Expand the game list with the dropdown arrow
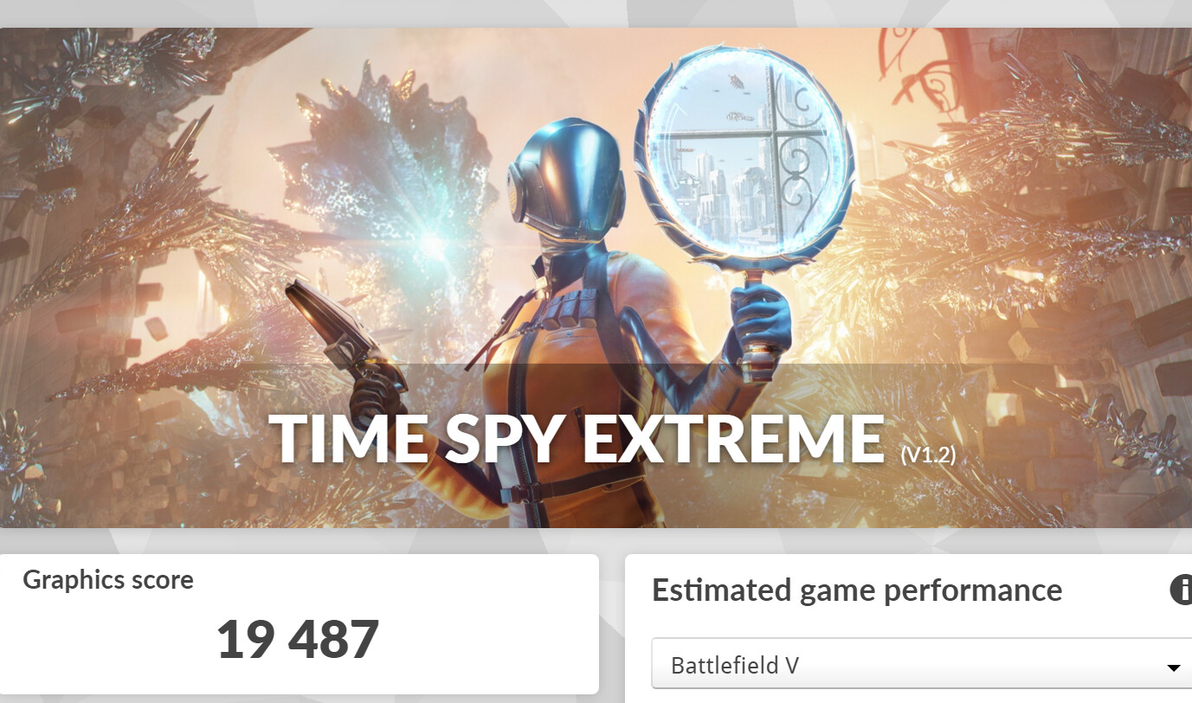The height and width of the screenshot is (703, 1192). [1174, 667]
